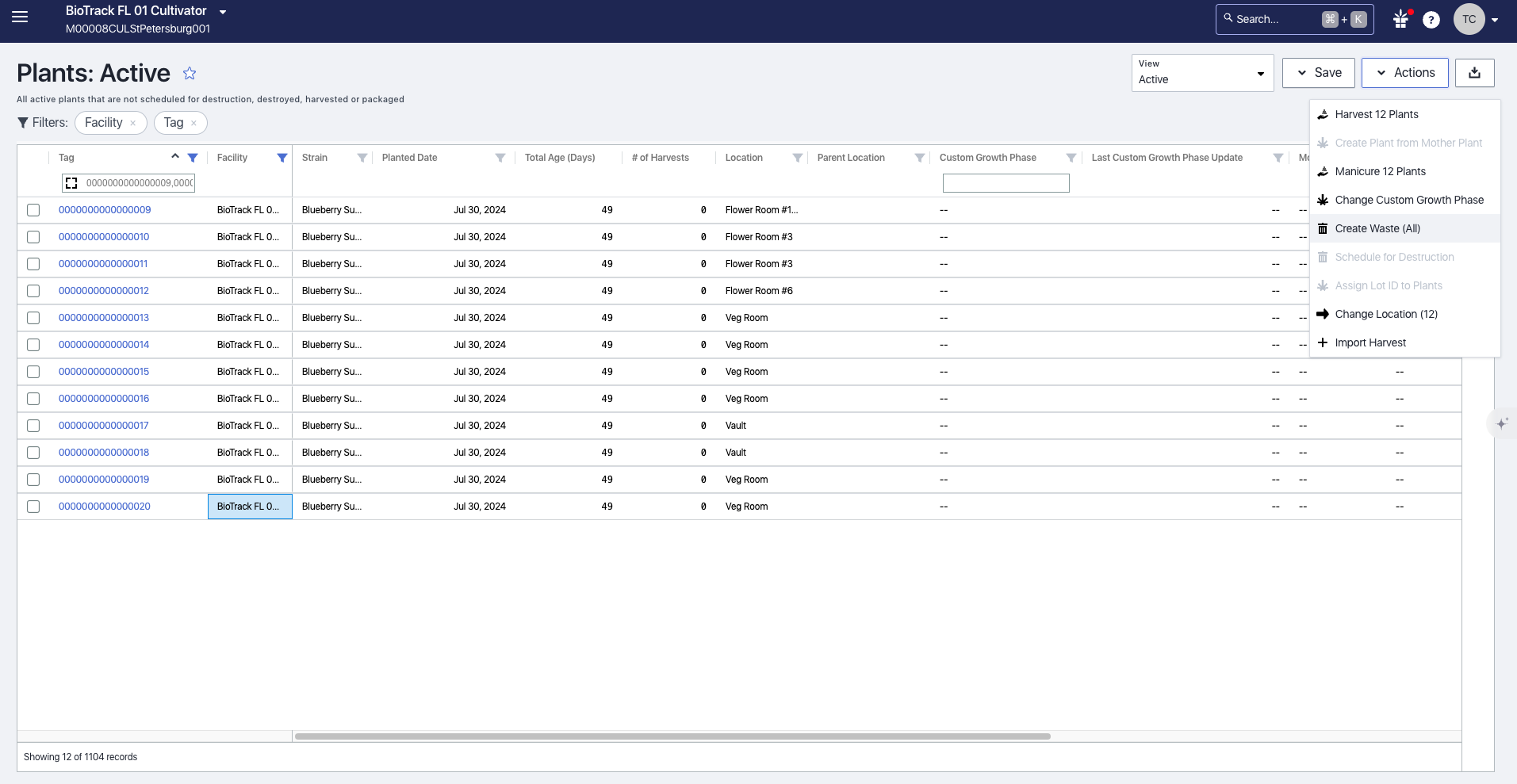Image resolution: width=1517 pixels, height=784 pixels.
Task: Click the Facility filter chip label
Action: (104, 123)
